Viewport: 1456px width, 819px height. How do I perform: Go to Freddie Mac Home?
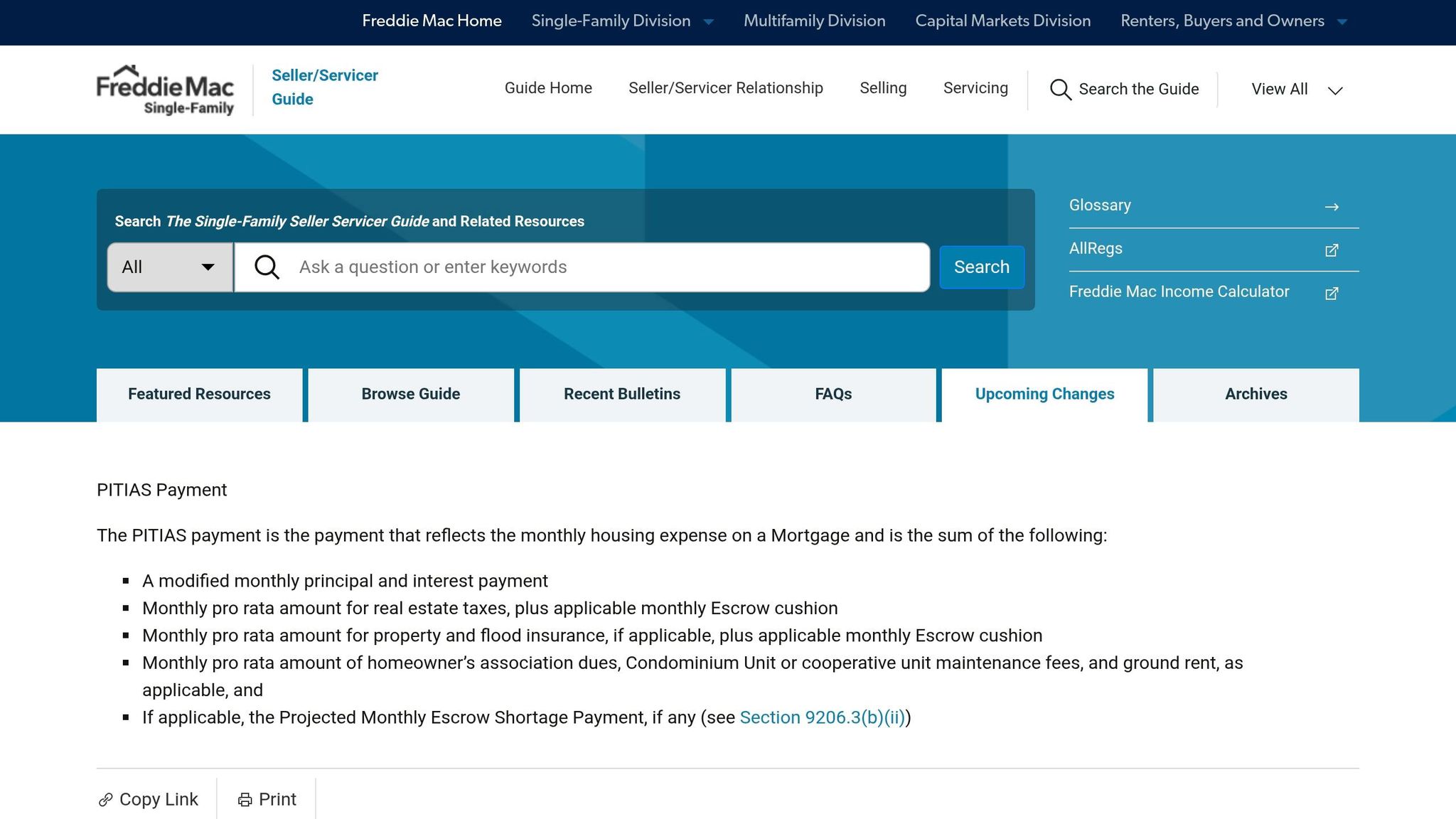[x=432, y=21]
